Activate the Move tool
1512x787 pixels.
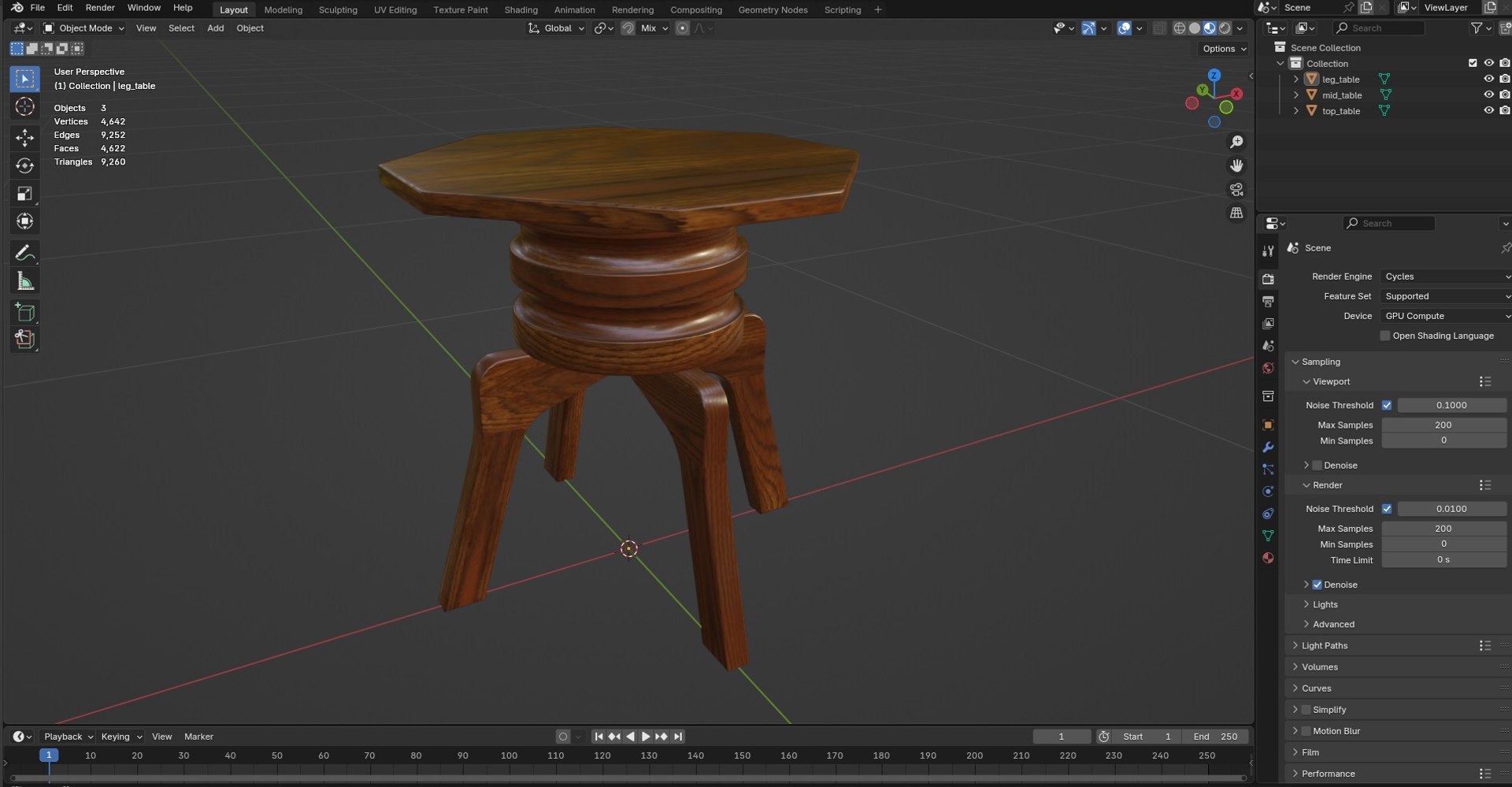point(25,138)
